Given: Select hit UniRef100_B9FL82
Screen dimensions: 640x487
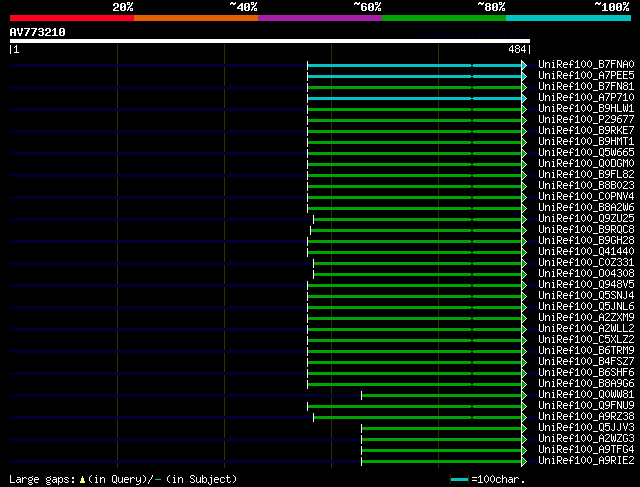Looking at the screenshot, I should click(586, 175).
